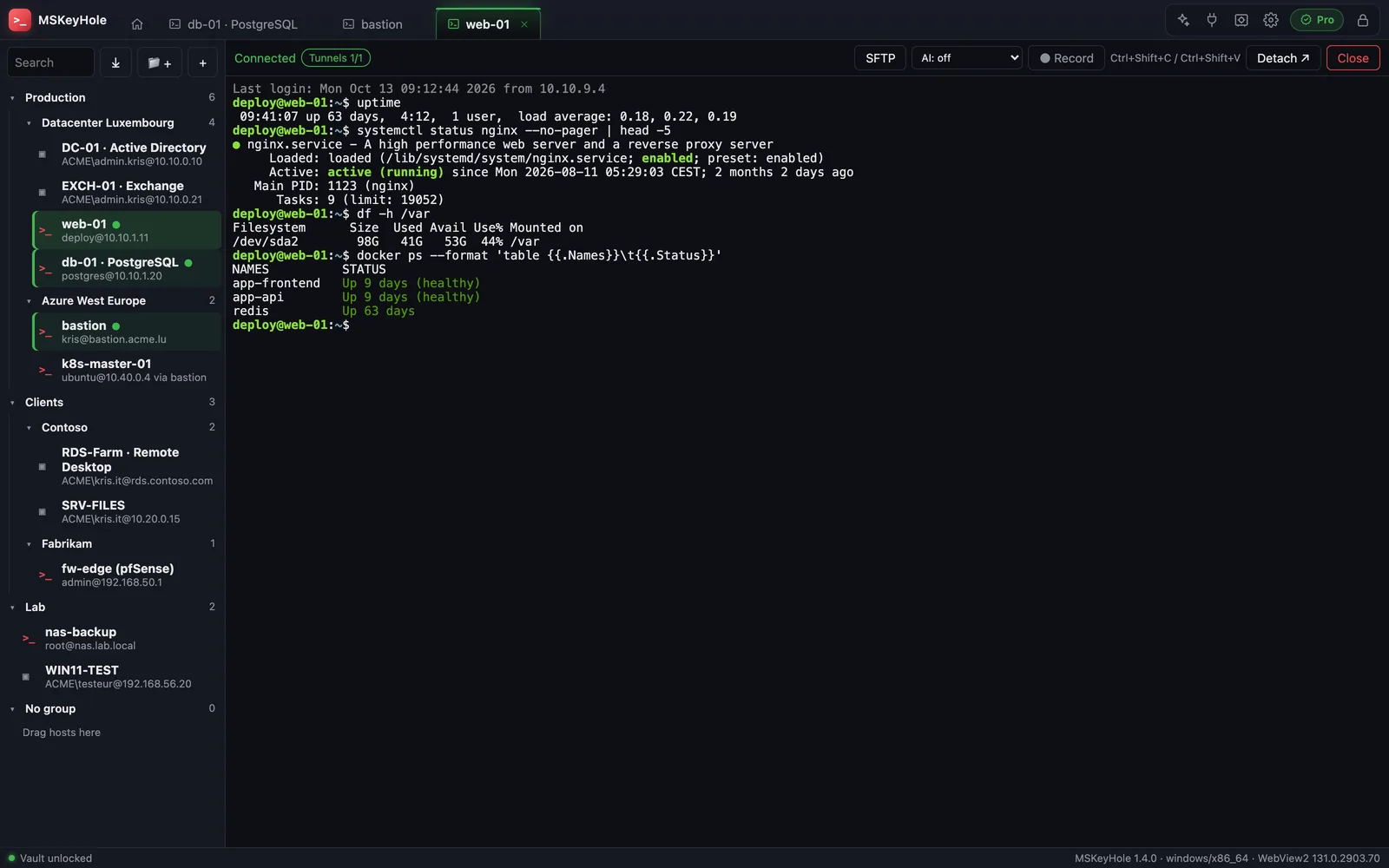
Task: Click the Connected status label
Action: click(x=265, y=58)
